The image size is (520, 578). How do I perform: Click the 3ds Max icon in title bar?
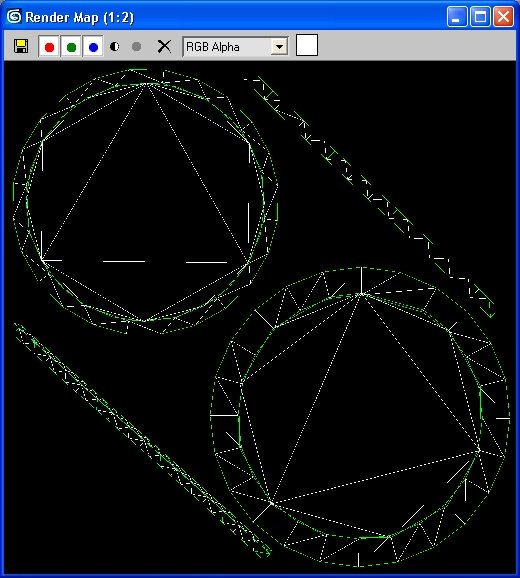point(14,17)
